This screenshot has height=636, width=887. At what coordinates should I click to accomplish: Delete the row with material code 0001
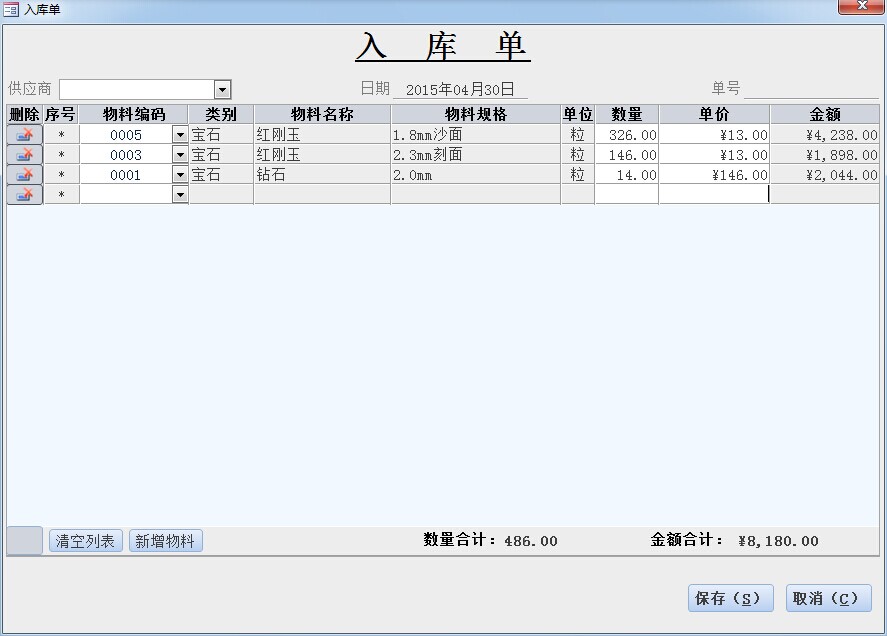click(25, 174)
